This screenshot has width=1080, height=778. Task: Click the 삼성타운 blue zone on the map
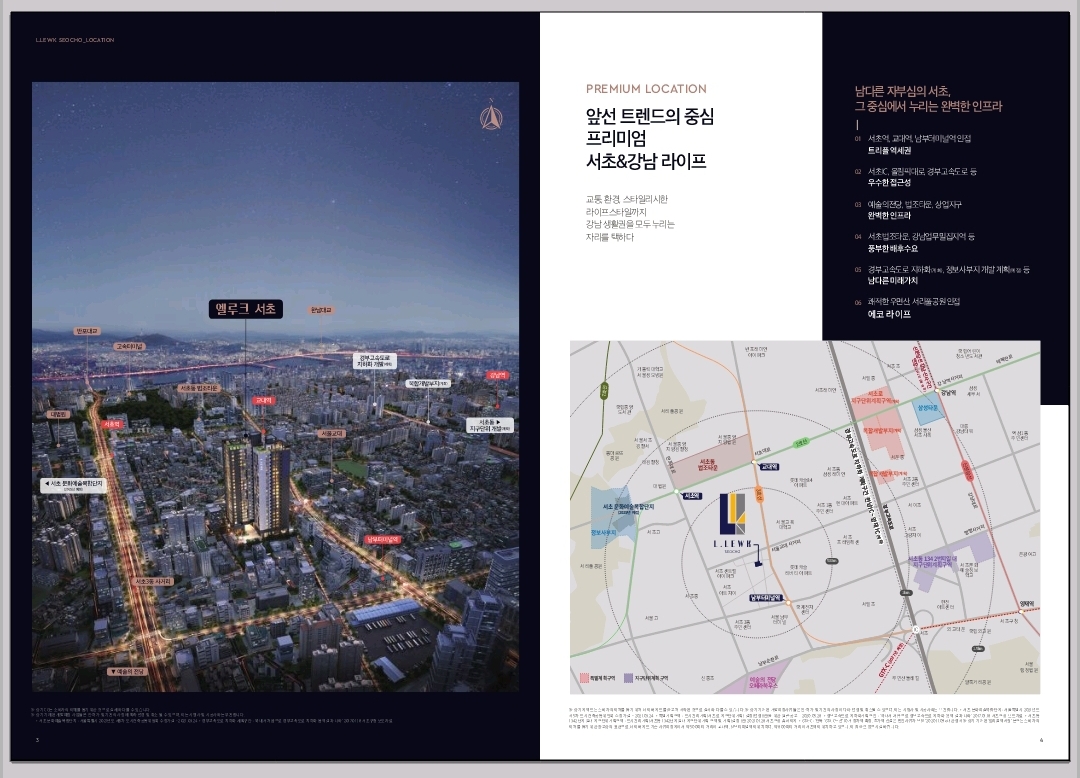[928, 408]
